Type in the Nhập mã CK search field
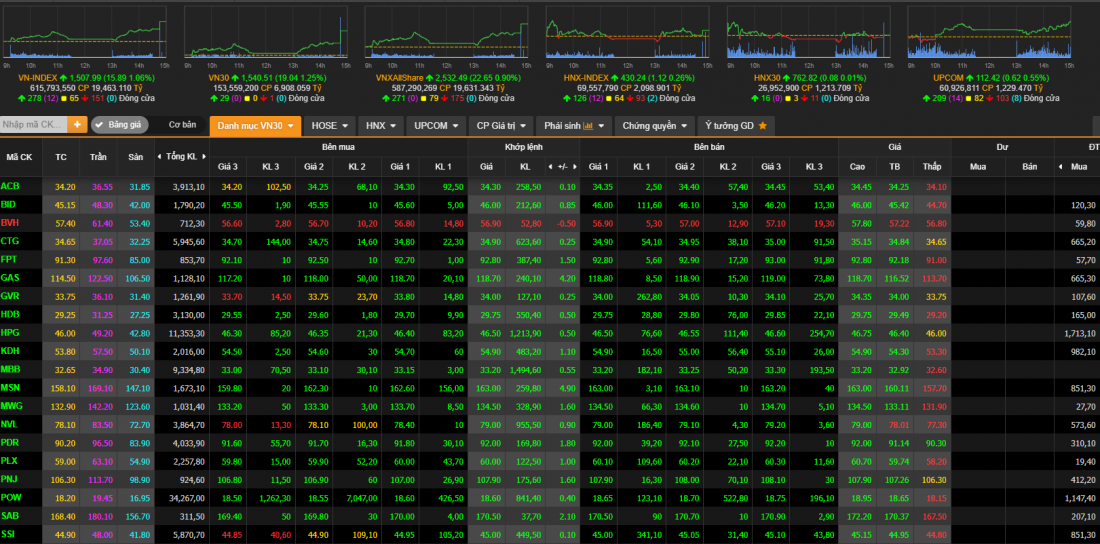The image size is (1100, 544). [33, 125]
